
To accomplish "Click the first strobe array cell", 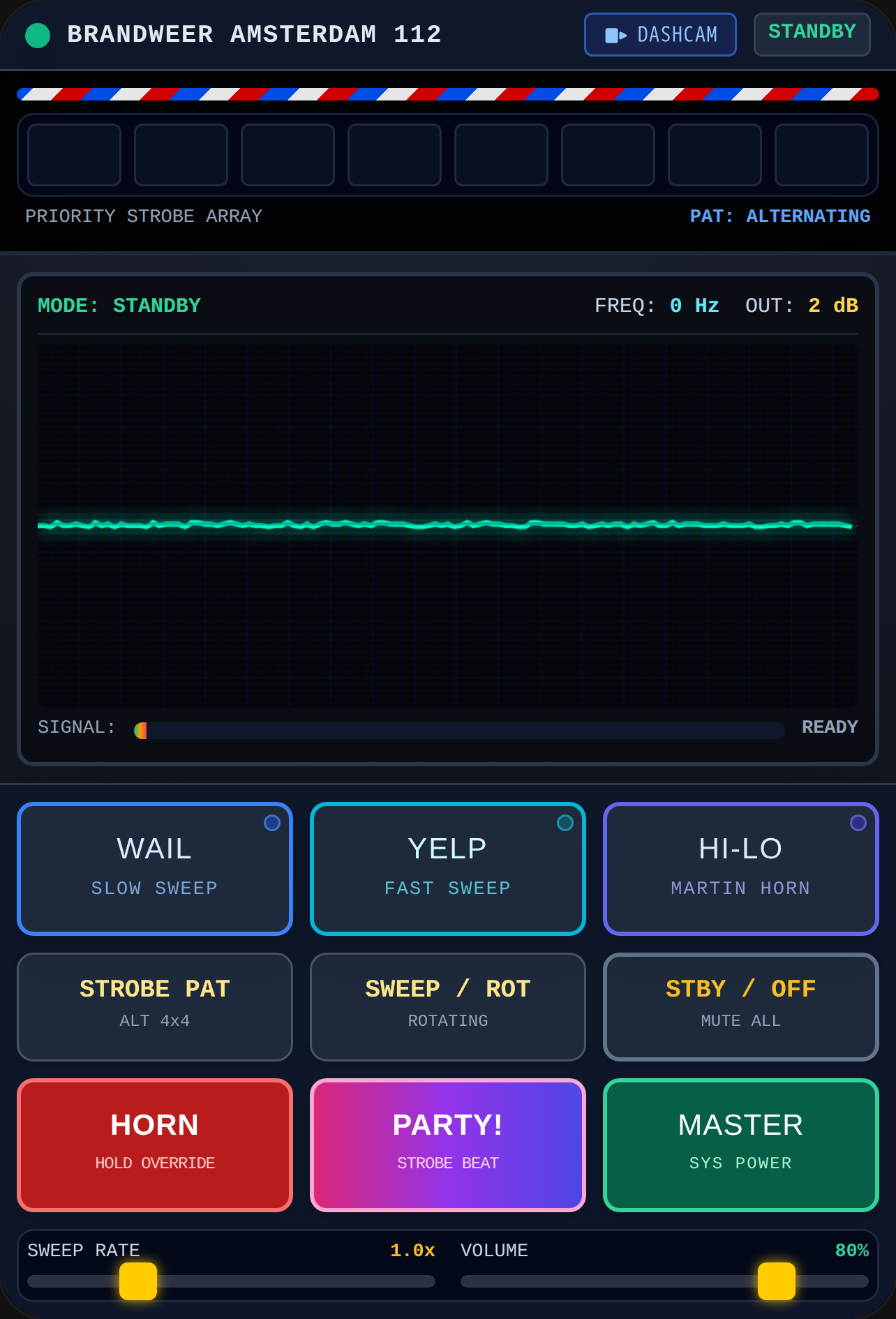I will 74,155.
